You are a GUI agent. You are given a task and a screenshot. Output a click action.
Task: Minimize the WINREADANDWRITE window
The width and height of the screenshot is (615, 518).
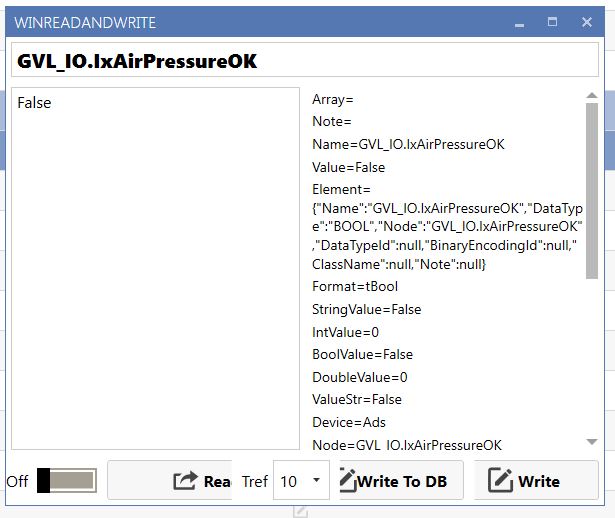click(519, 25)
